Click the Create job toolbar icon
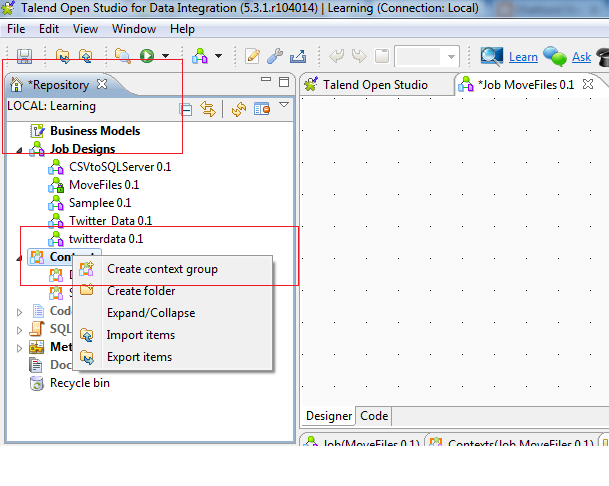This screenshot has height=486, width=609. pyautogui.click(x=200, y=56)
